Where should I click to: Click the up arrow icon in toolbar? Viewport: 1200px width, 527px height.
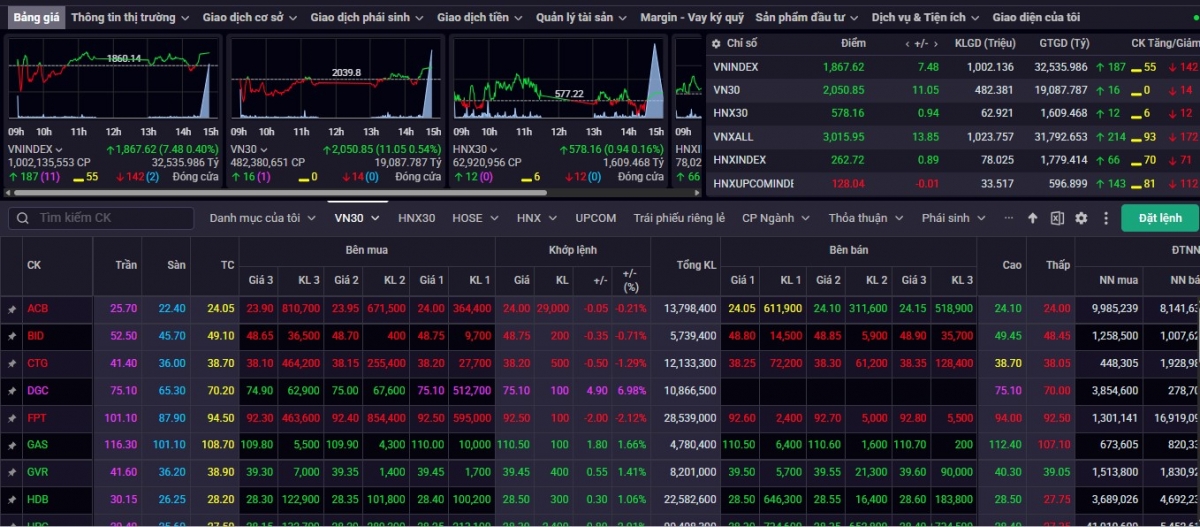coord(1033,218)
